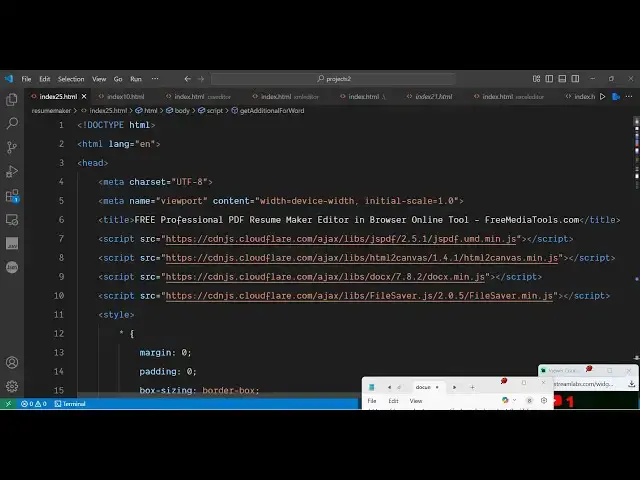Open the Extensions view
Viewport: 640px width, 480px height.
pyautogui.click(x=12, y=196)
